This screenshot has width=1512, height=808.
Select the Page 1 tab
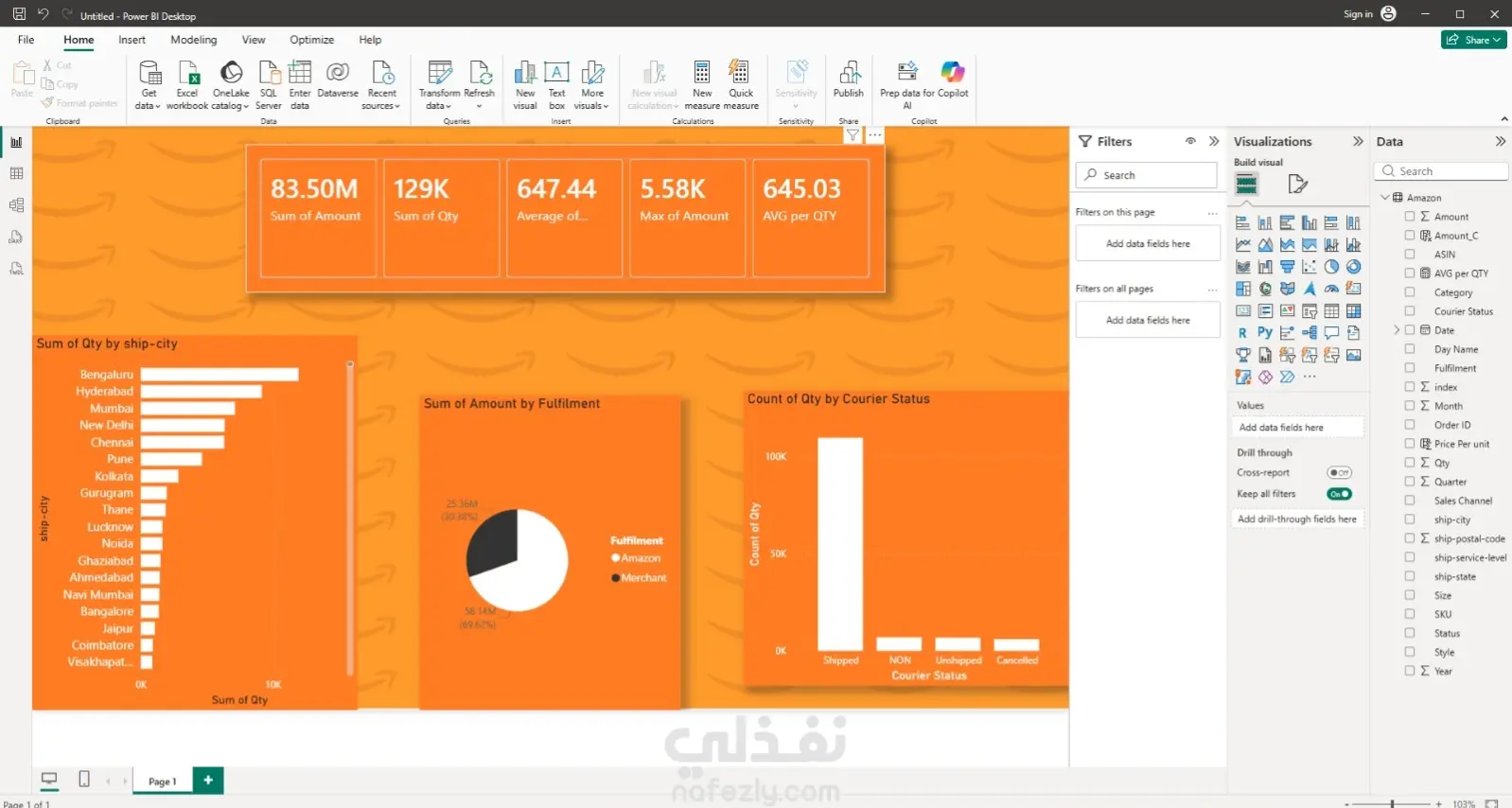click(x=162, y=781)
